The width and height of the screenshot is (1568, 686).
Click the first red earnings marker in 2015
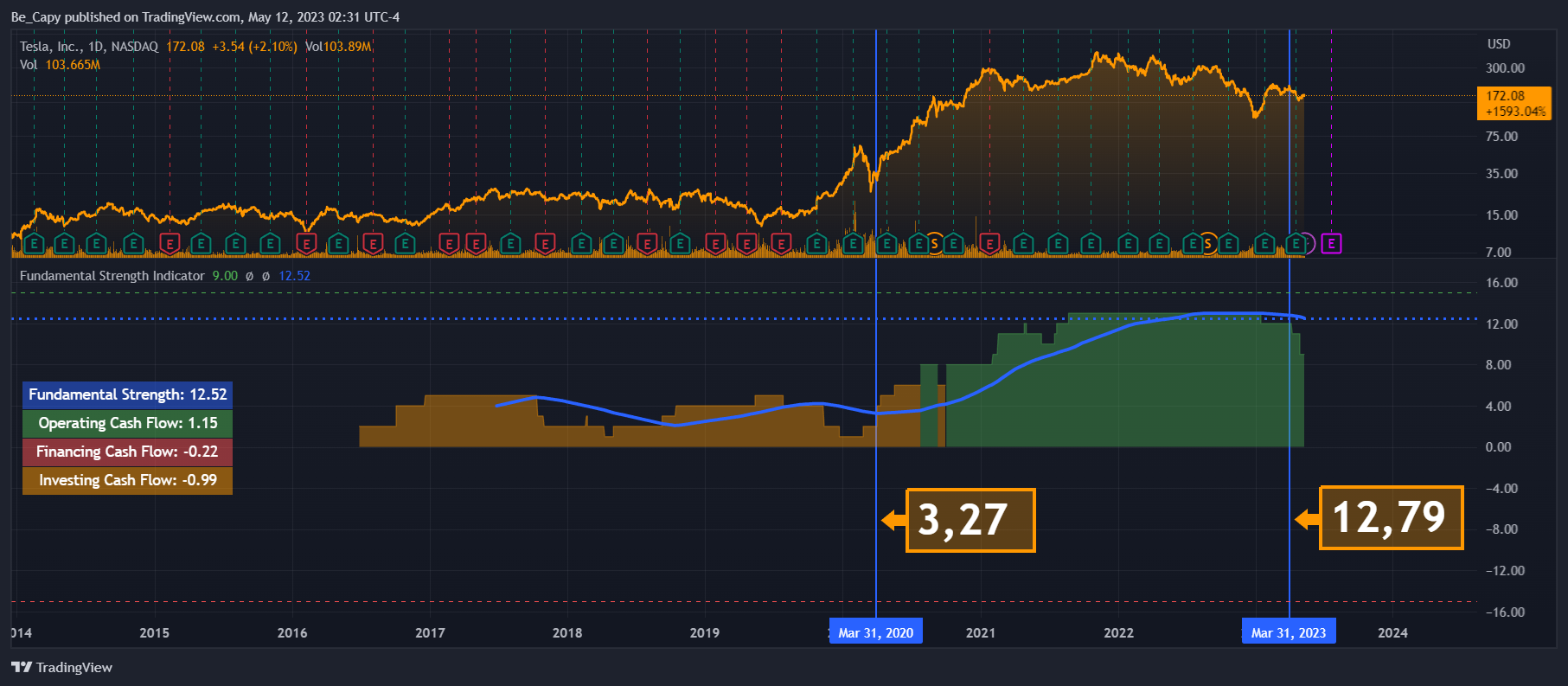coord(170,244)
